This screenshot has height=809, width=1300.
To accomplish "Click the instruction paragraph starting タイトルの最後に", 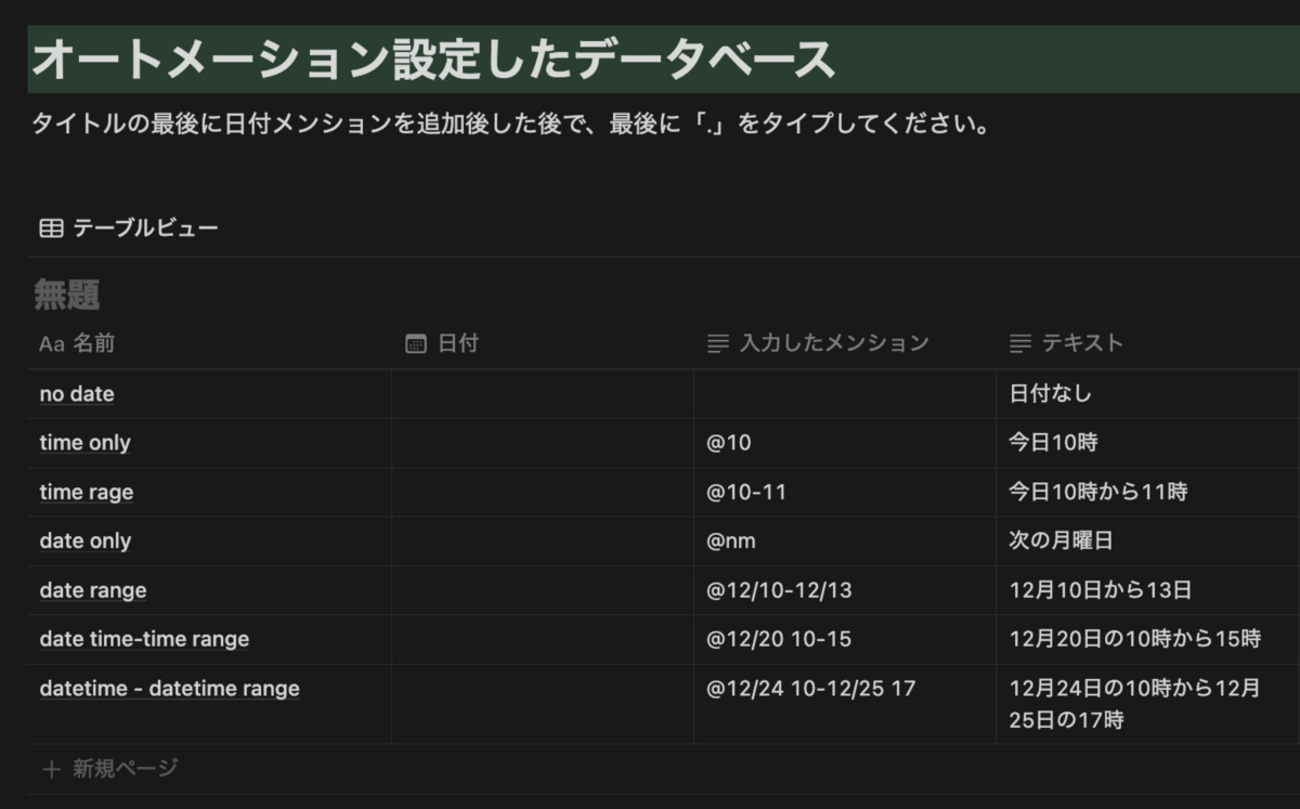I will click(511, 125).
